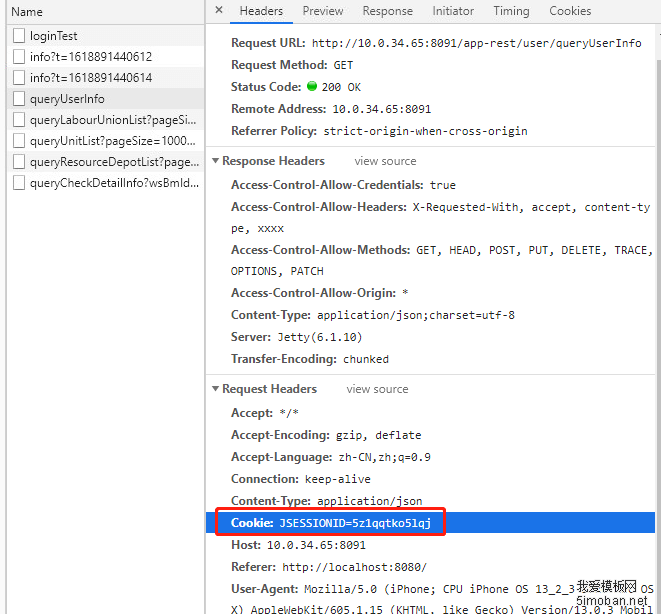Select info?t=1618891440614 request icon

[19, 78]
